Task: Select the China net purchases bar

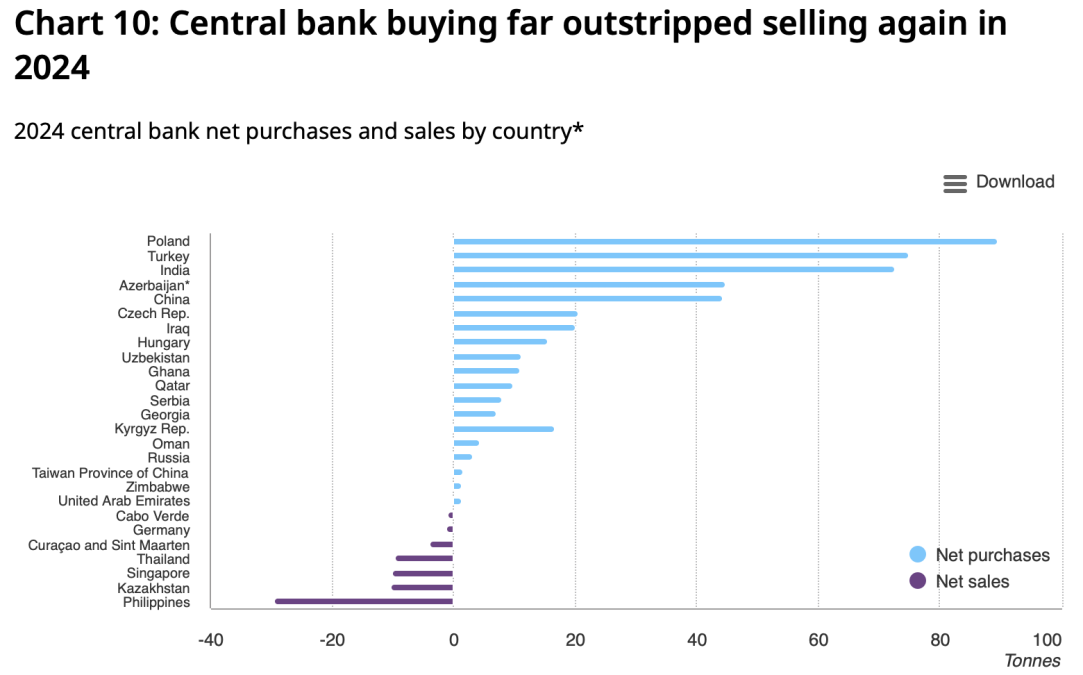Action: tap(588, 298)
